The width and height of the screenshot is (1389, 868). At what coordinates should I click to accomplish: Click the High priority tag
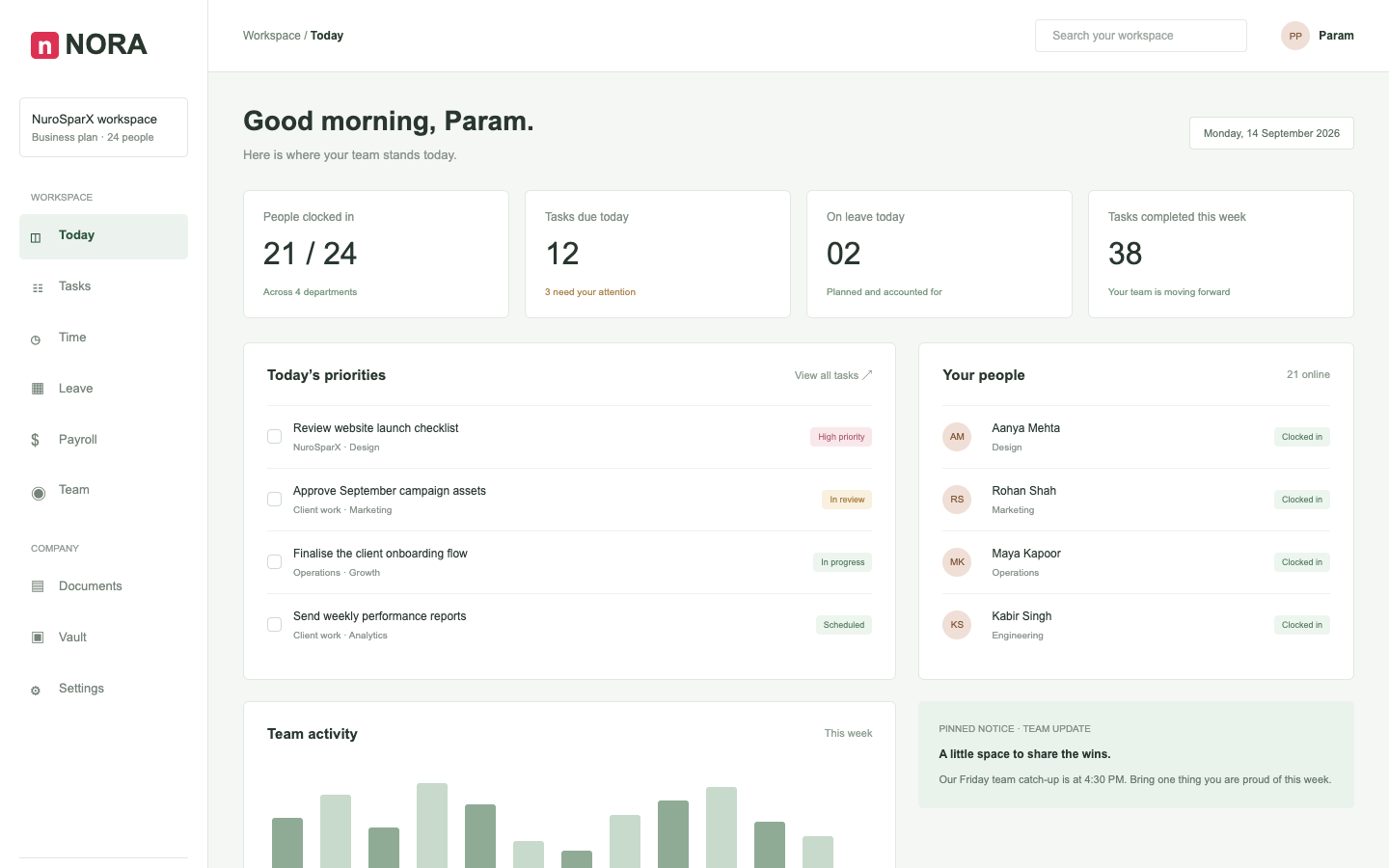pyautogui.click(x=841, y=437)
